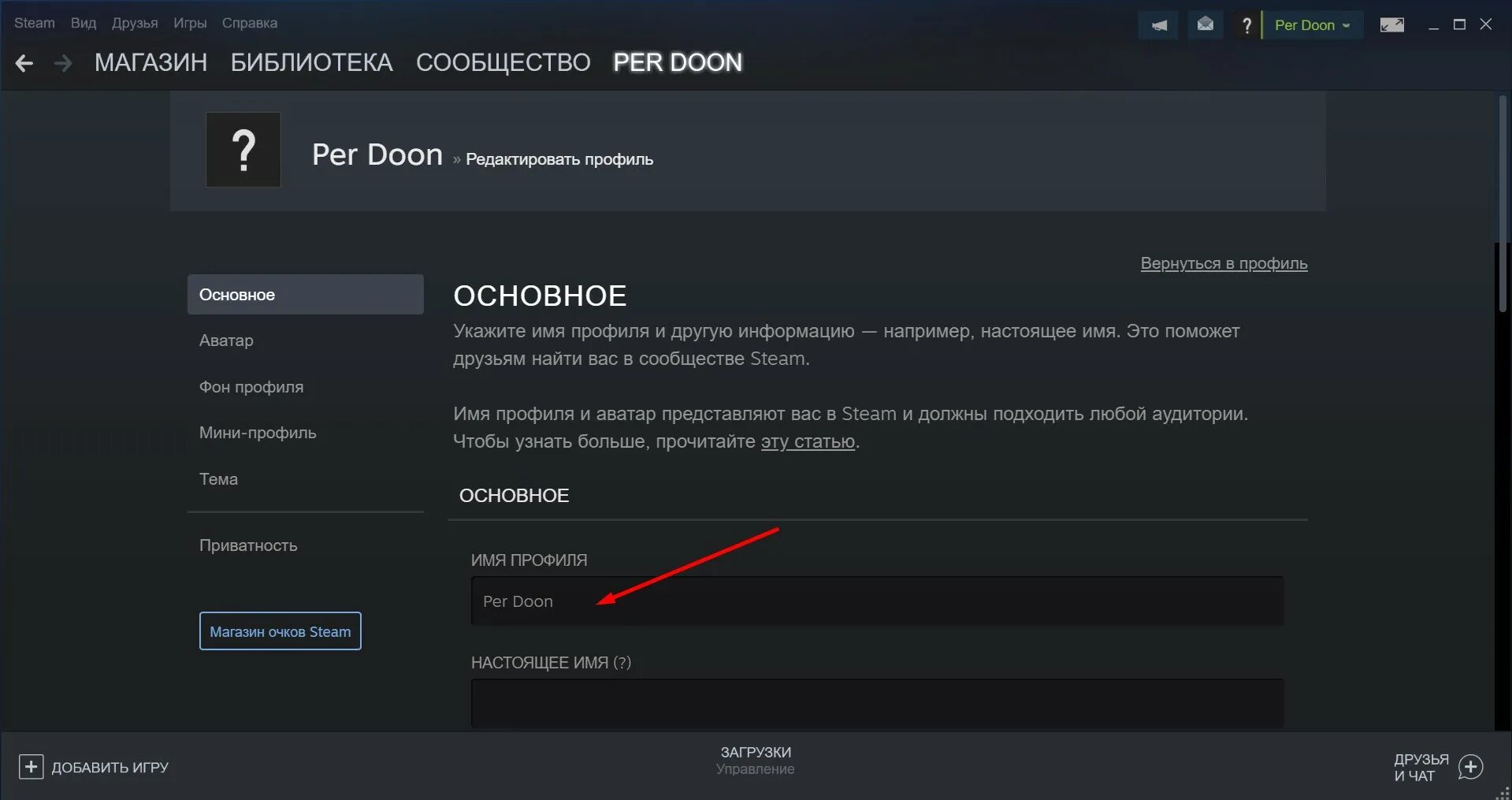Screen dimensions: 1512x800
Task: Select Фон профиля in the sidebar
Action: [x=251, y=387]
